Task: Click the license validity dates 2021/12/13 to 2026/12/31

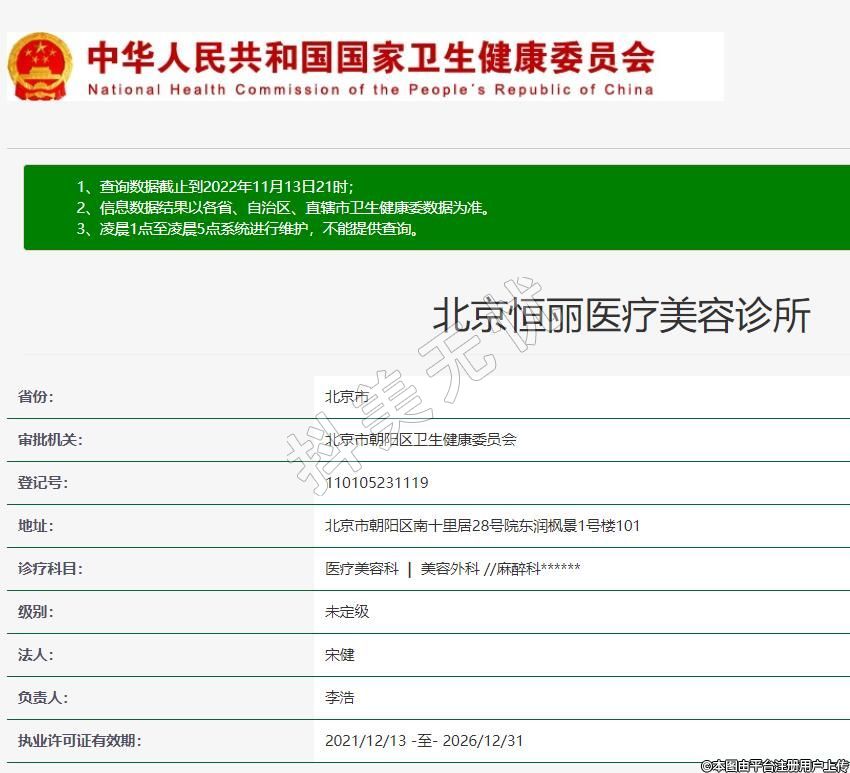Action: [x=424, y=741]
